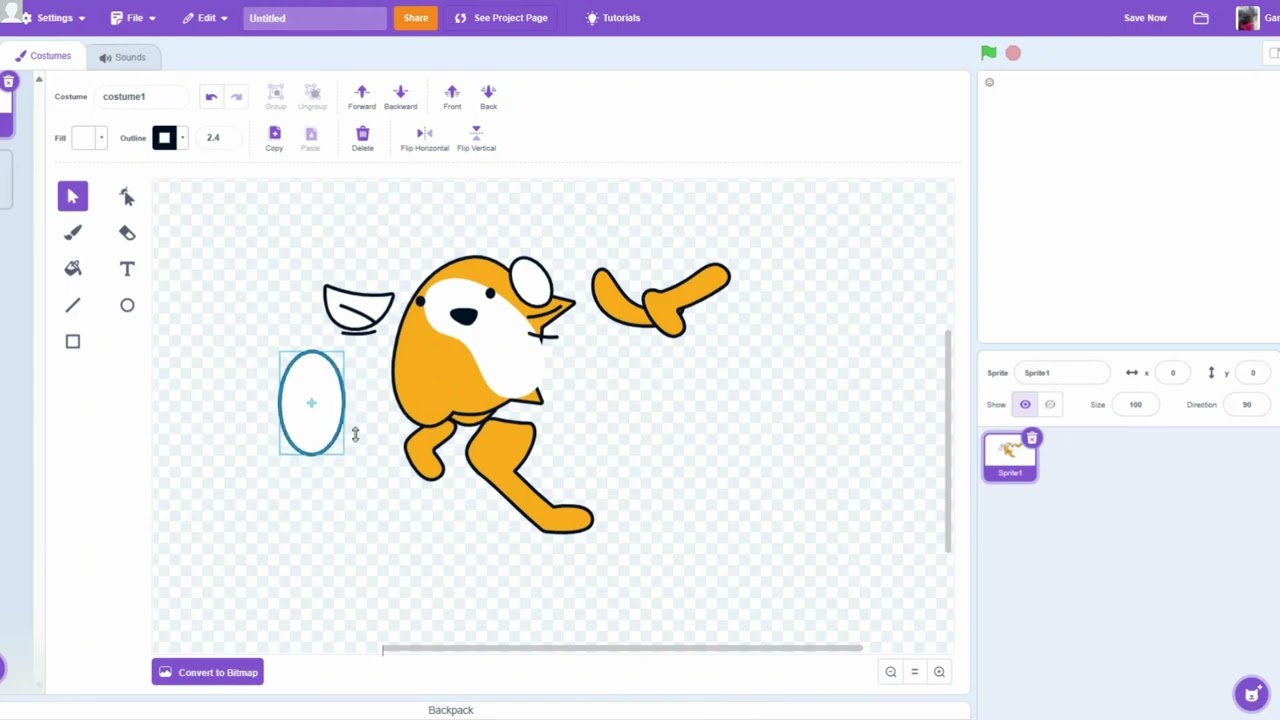Click the orange Share button
Viewport: 1280px width, 720px height.
point(416,18)
